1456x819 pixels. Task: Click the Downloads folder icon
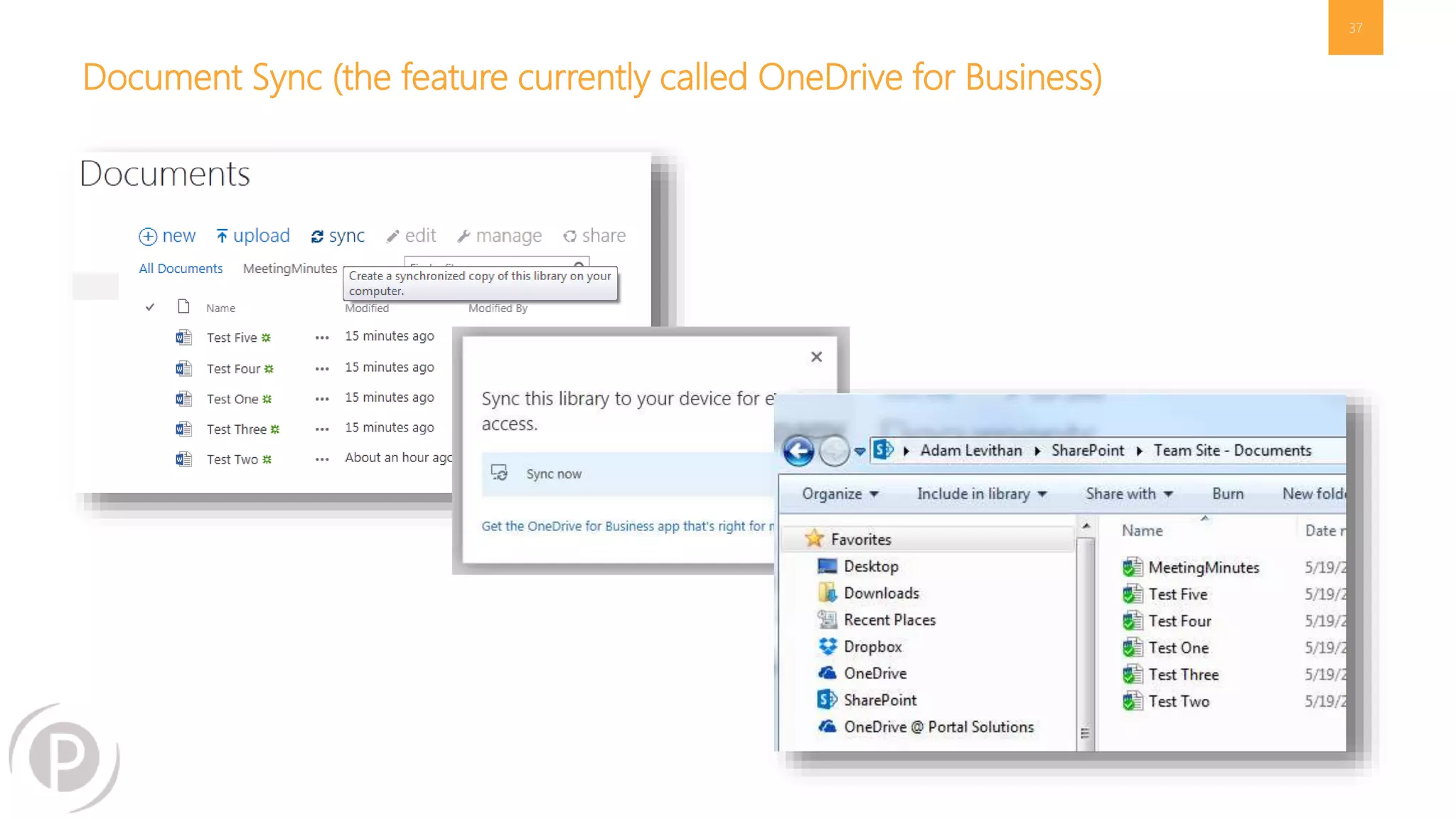click(x=828, y=592)
